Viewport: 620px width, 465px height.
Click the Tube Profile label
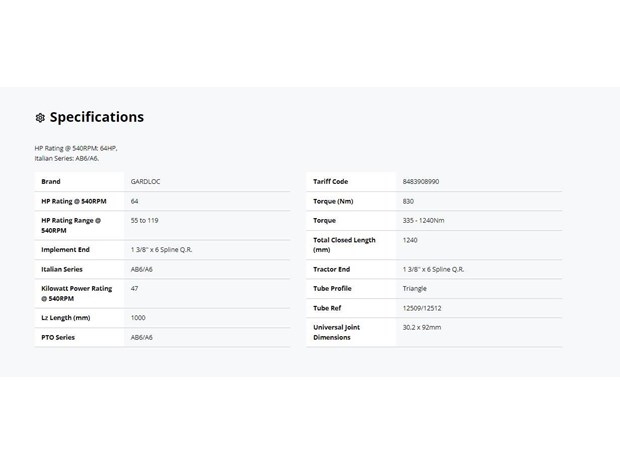(x=332, y=289)
